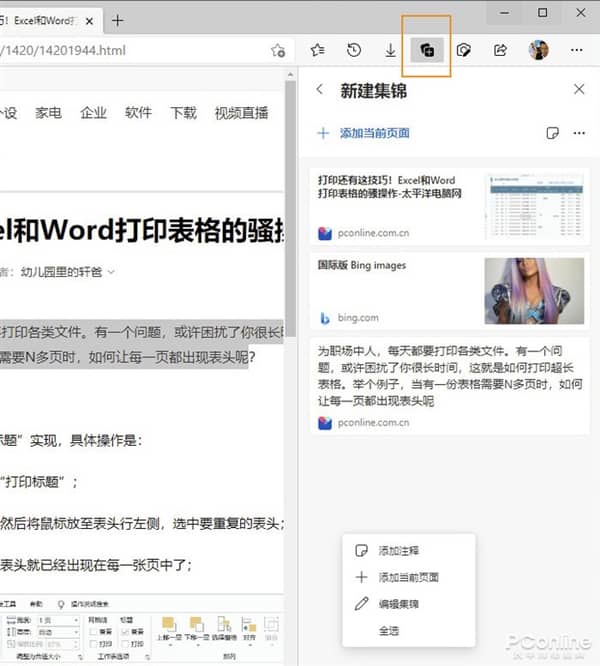
Task: Open the browser essentials shield icon
Action: click(x=464, y=50)
